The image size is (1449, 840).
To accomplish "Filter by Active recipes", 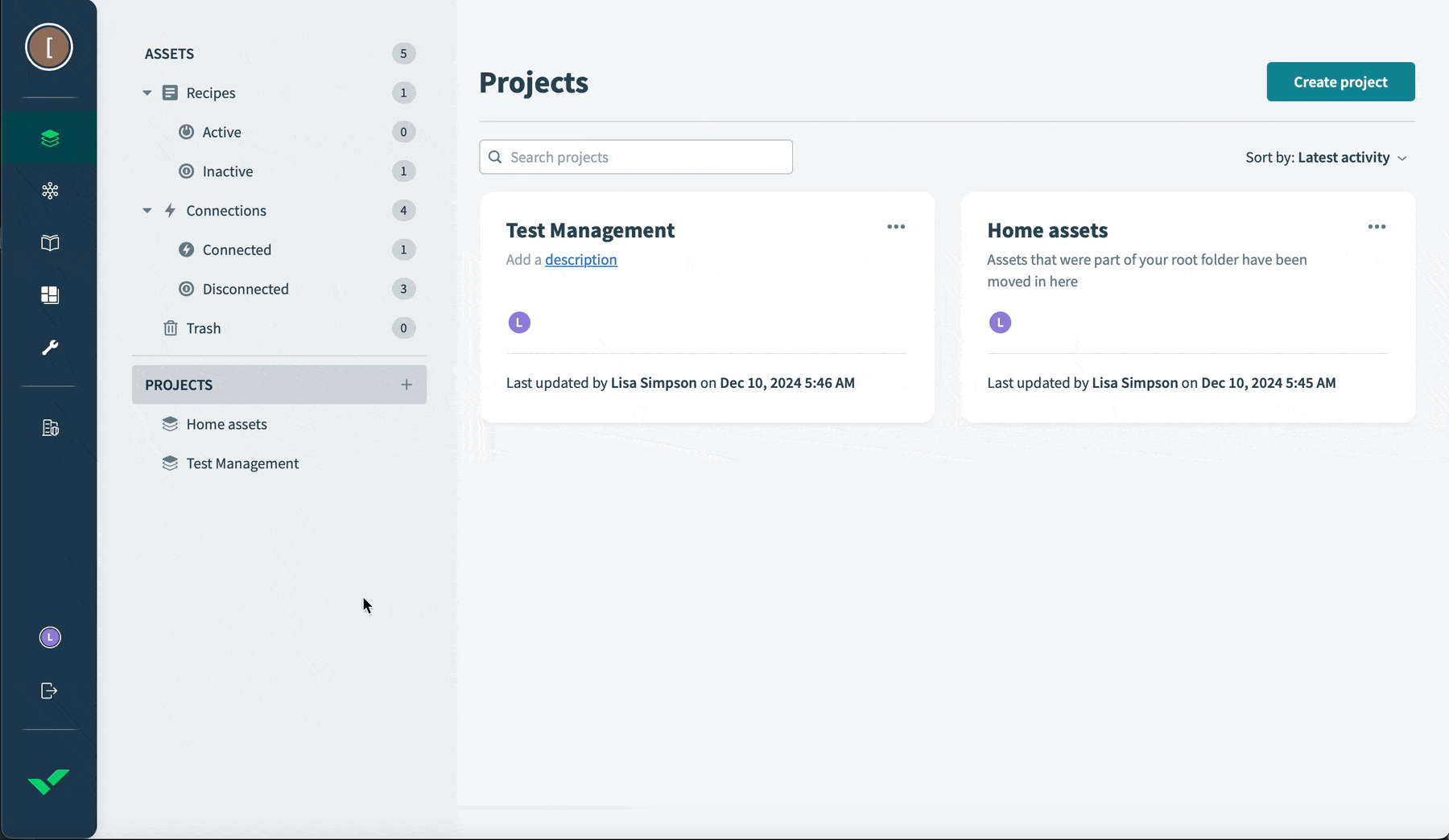I will point(221,132).
